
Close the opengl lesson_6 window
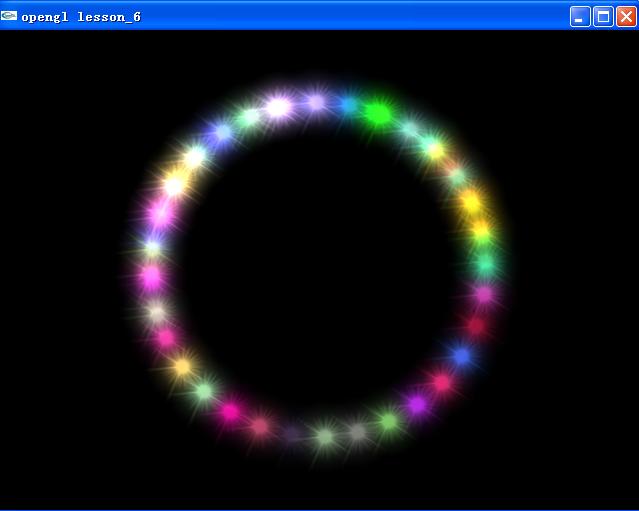626,17
